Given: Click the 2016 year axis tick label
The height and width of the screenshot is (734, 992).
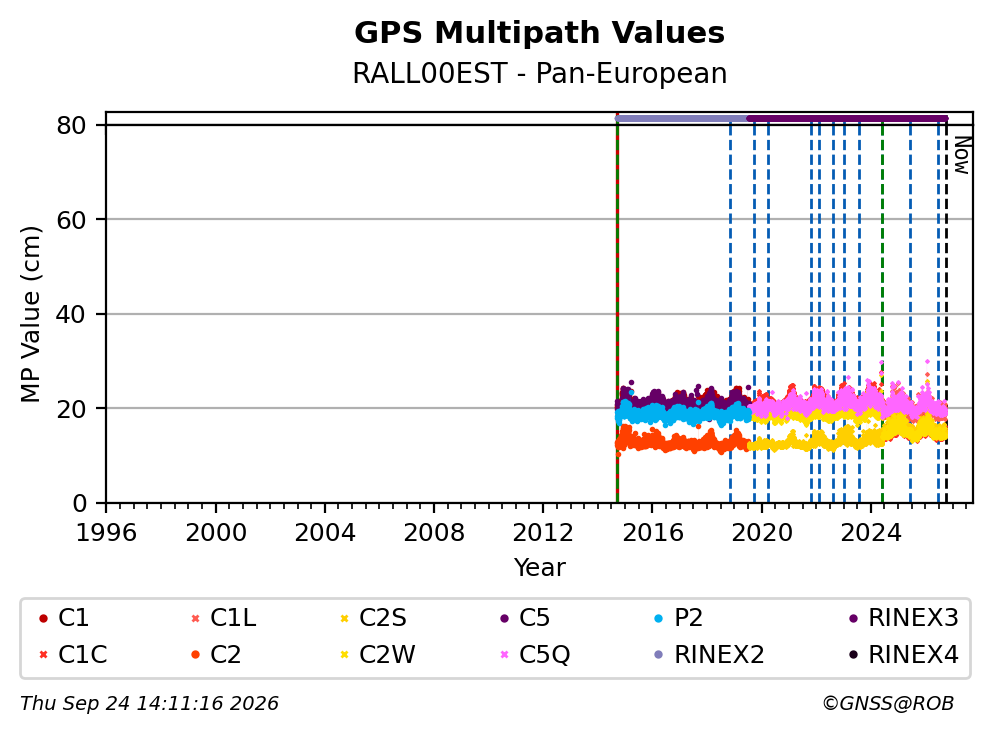Looking at the screenshot, I should (x=652, y=533).
